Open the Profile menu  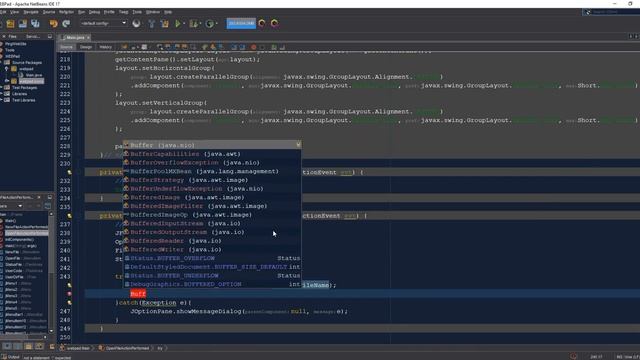coord(109,12)
